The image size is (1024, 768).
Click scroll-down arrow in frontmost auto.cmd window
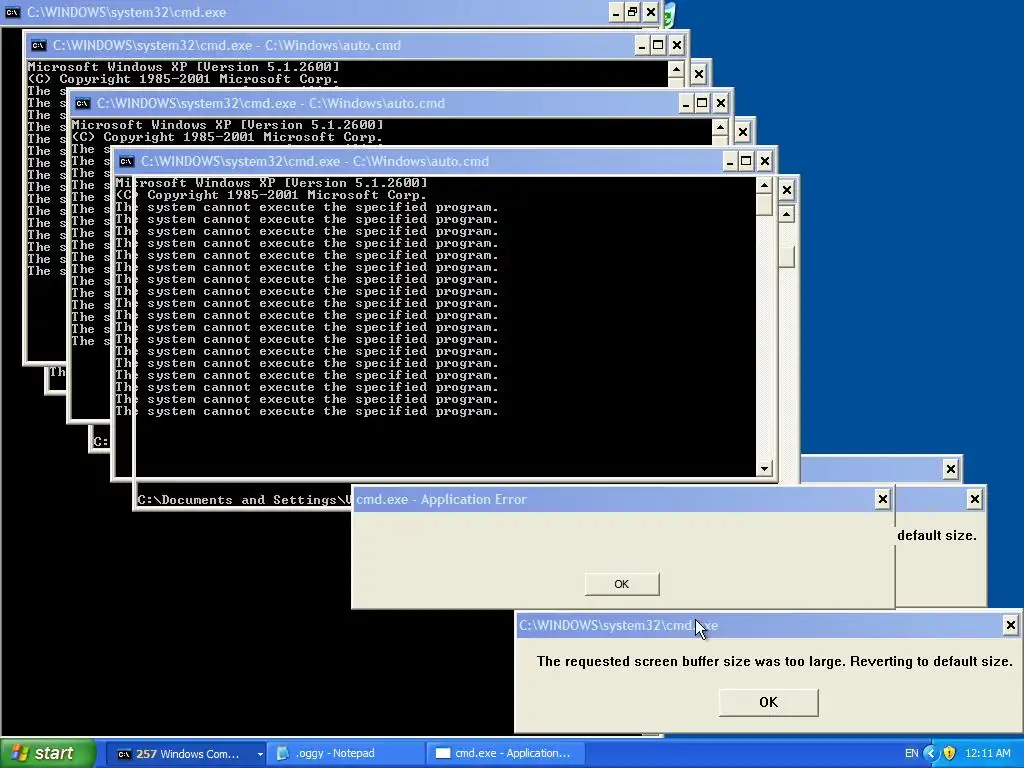(x=764, y=468)
